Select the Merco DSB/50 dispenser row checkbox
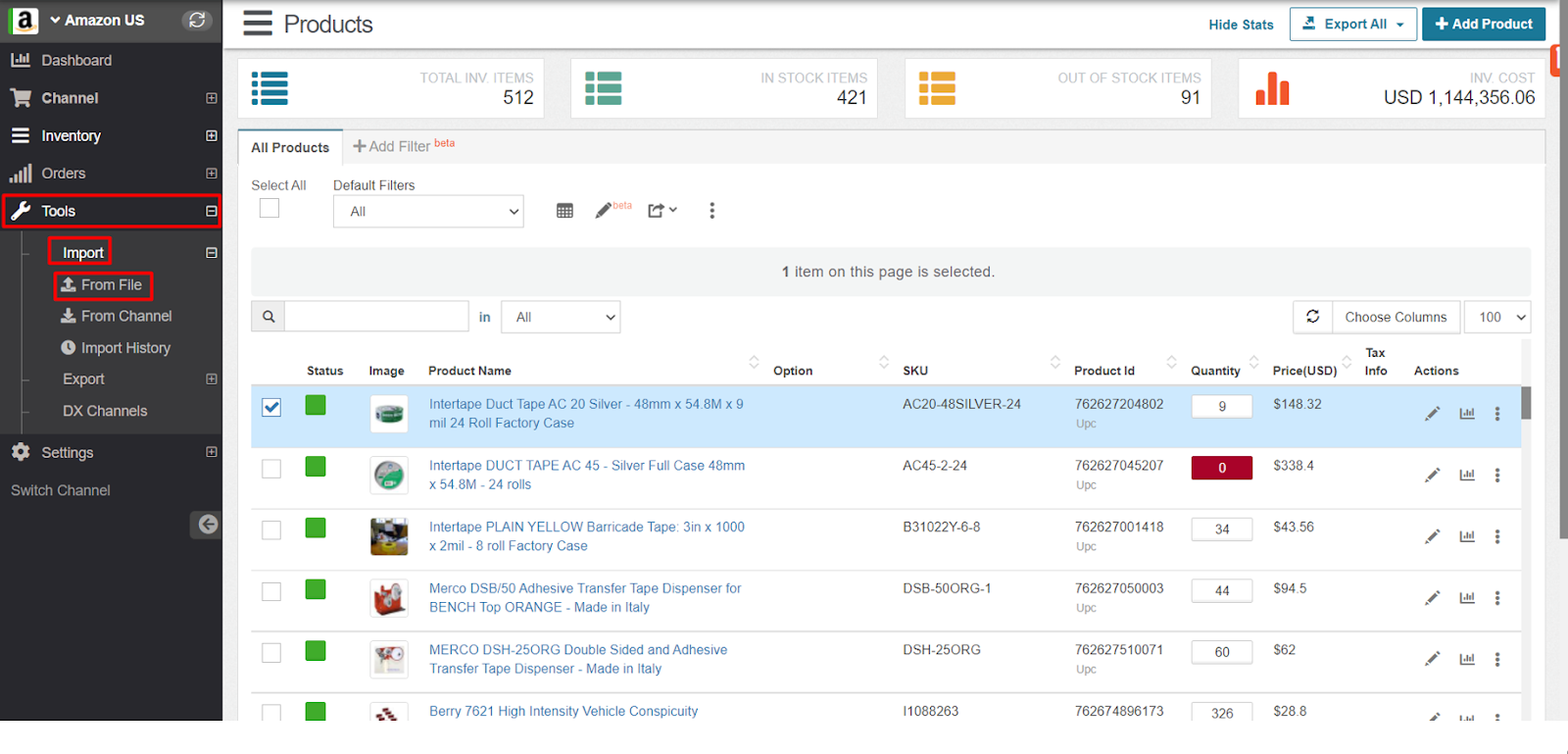 [x=271, y=591]
